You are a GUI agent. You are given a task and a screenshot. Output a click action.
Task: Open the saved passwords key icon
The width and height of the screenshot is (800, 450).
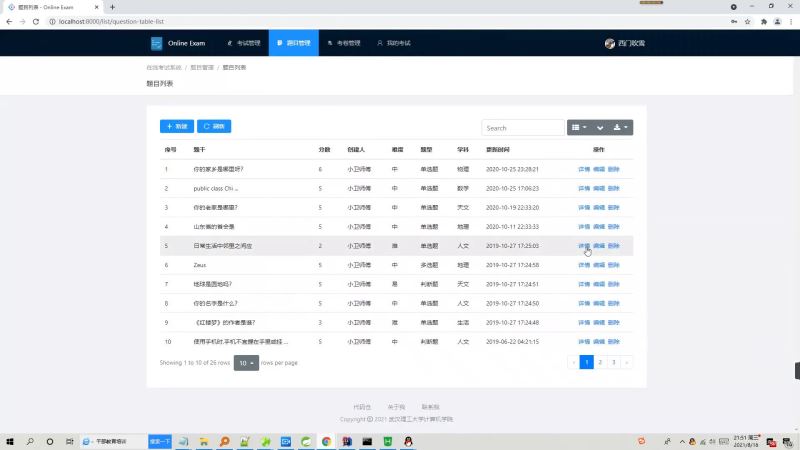point(734,21)
